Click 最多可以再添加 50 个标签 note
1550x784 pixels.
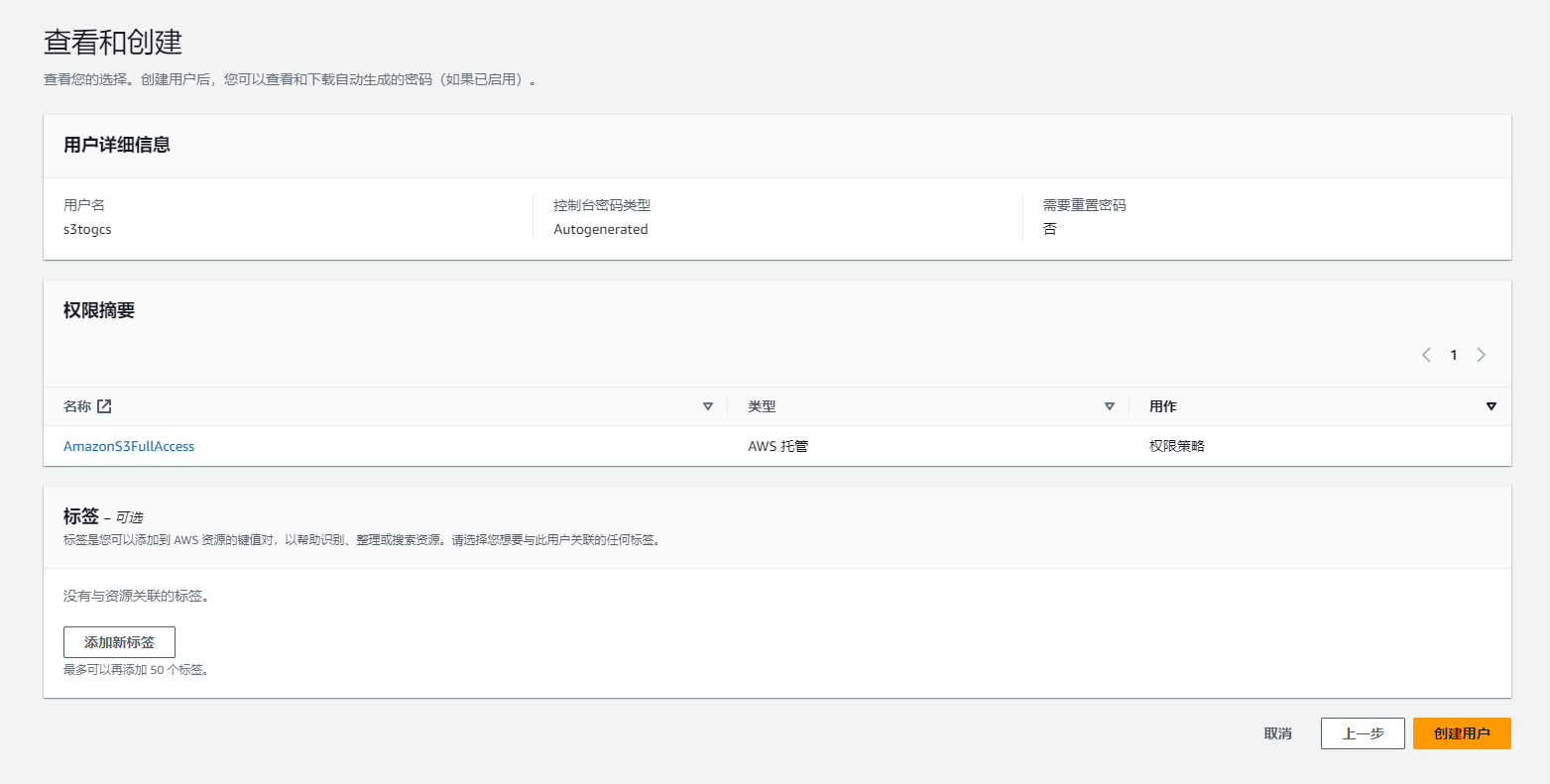point(136,670)
